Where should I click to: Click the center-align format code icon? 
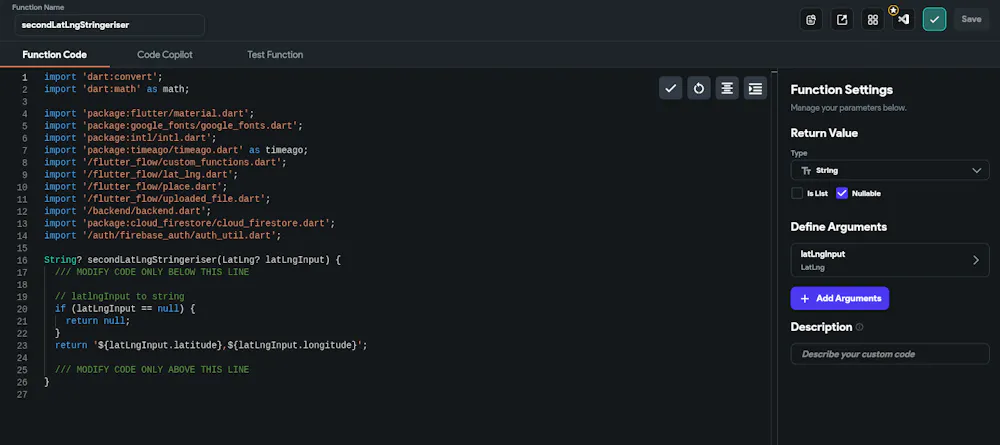coord(727,89)
